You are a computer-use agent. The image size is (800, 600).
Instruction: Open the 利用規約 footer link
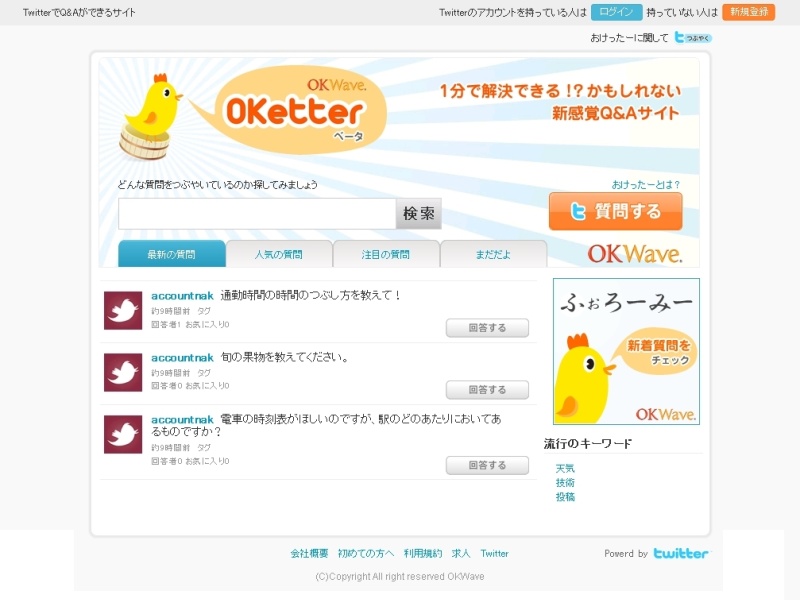tap(422, 554)
